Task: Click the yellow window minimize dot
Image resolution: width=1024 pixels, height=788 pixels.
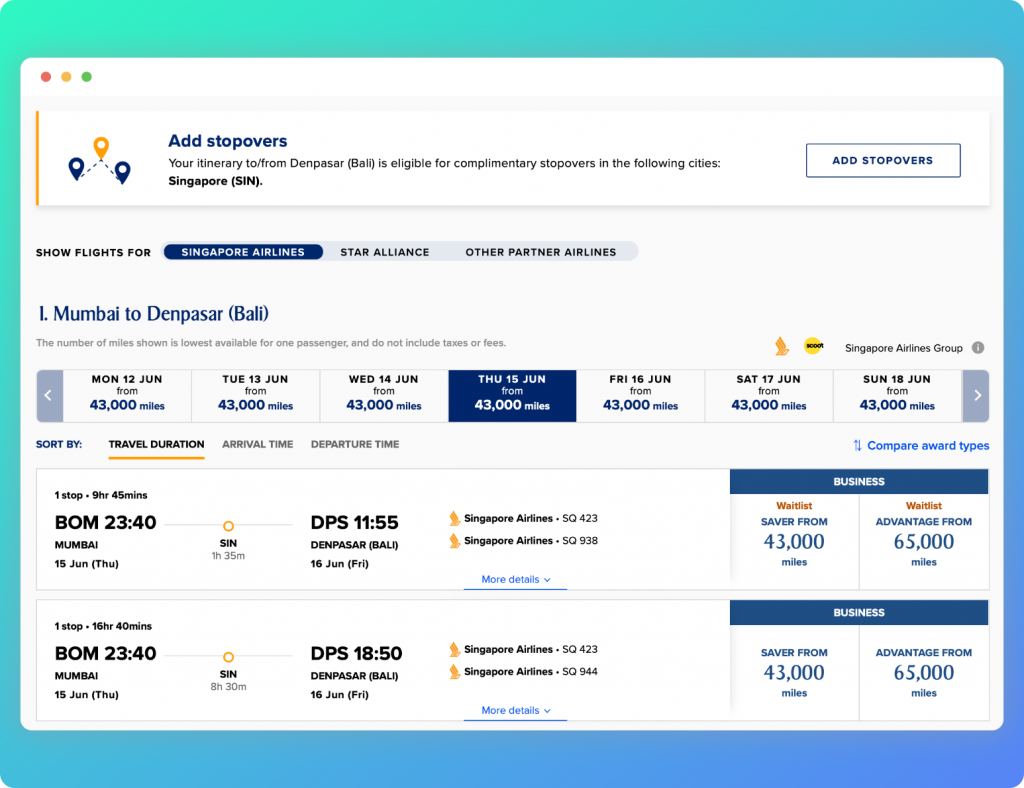Action: click(x=66, y=77)
